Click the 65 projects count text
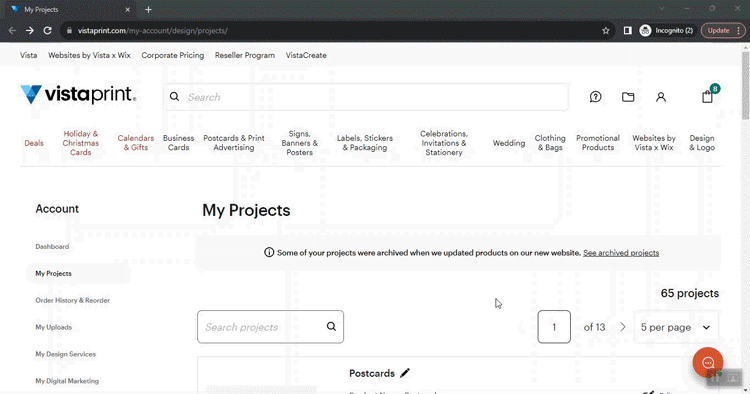This screenshot has width=750, height=394. (690, 293)
